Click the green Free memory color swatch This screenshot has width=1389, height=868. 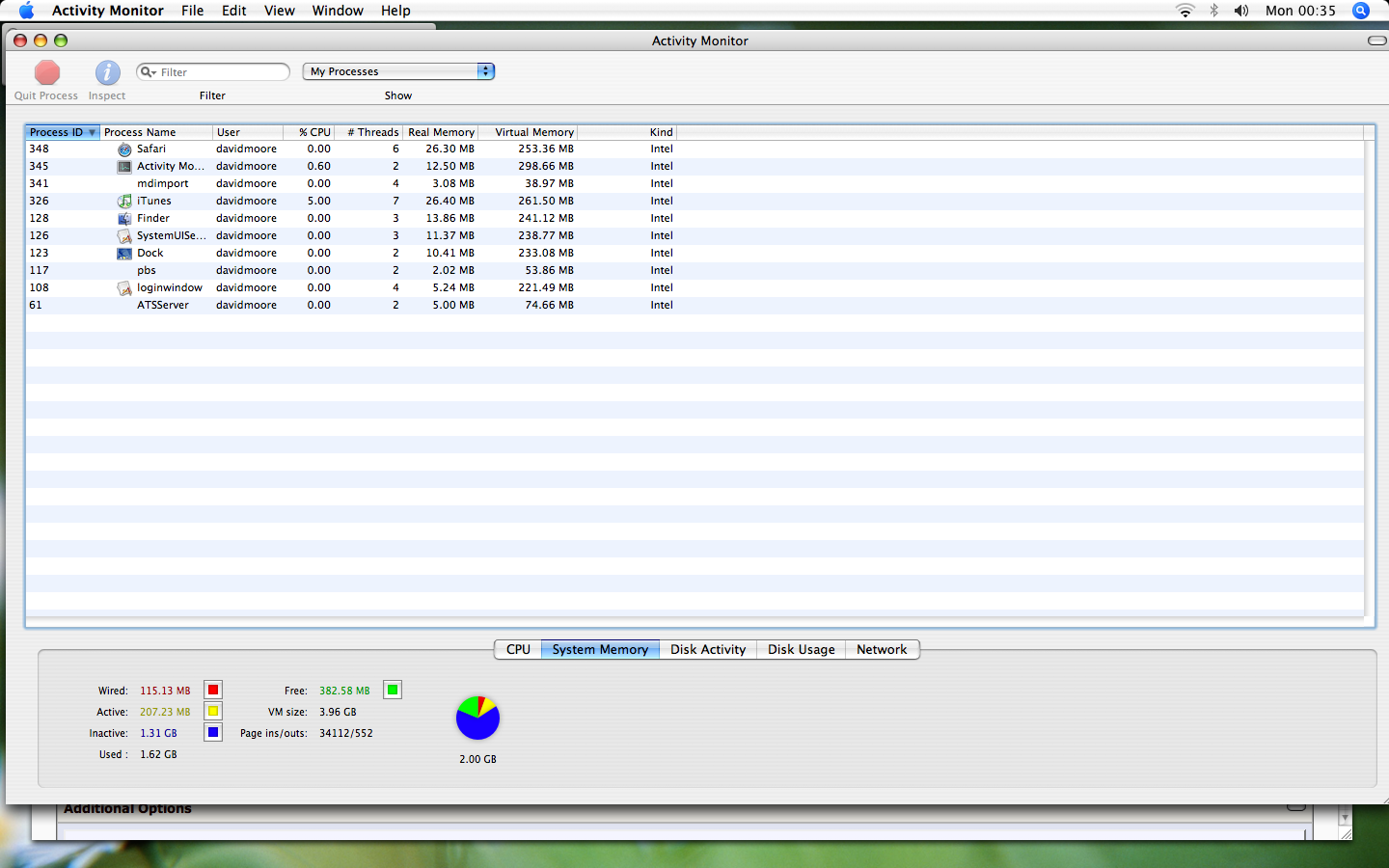click(x=393, y=690)
